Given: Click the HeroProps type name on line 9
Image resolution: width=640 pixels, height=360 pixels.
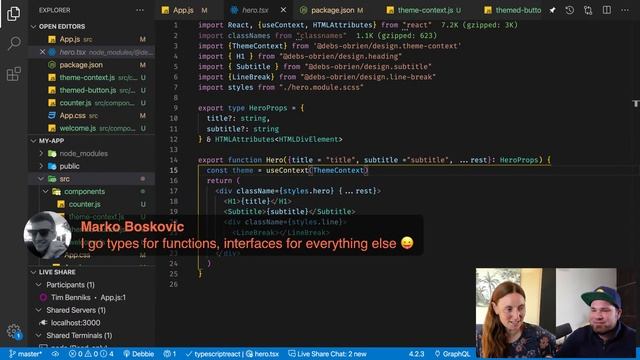Looking at the screenshot, I should click(268, 108).
